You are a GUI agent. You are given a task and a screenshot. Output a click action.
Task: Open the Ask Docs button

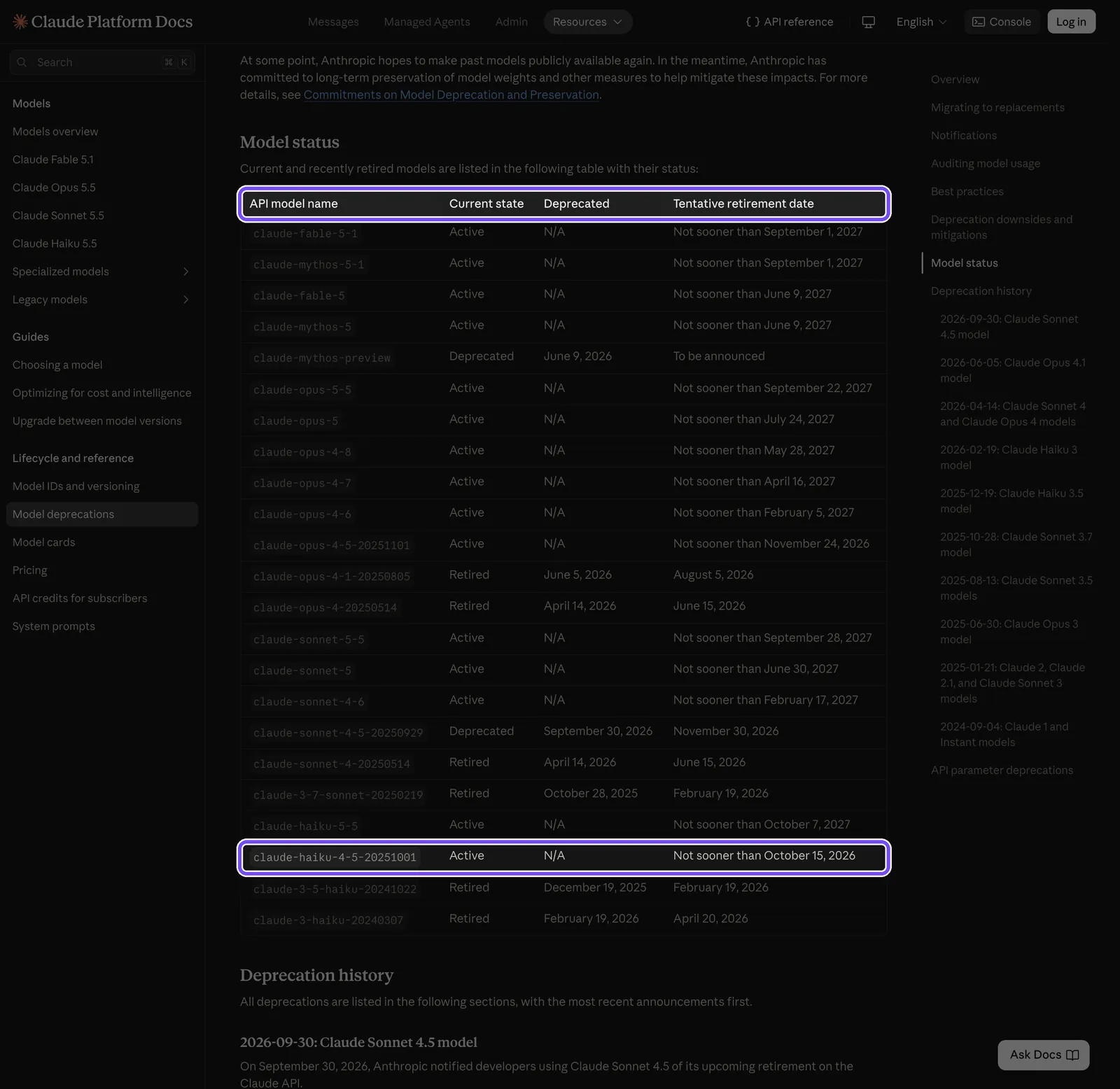1043,1055
